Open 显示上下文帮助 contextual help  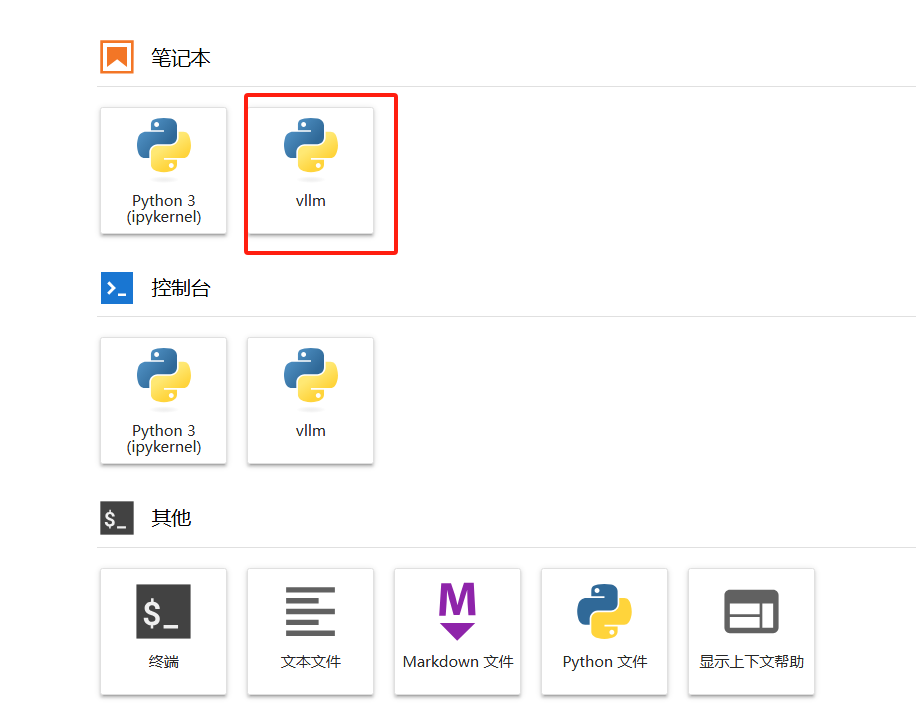[751, 631]
